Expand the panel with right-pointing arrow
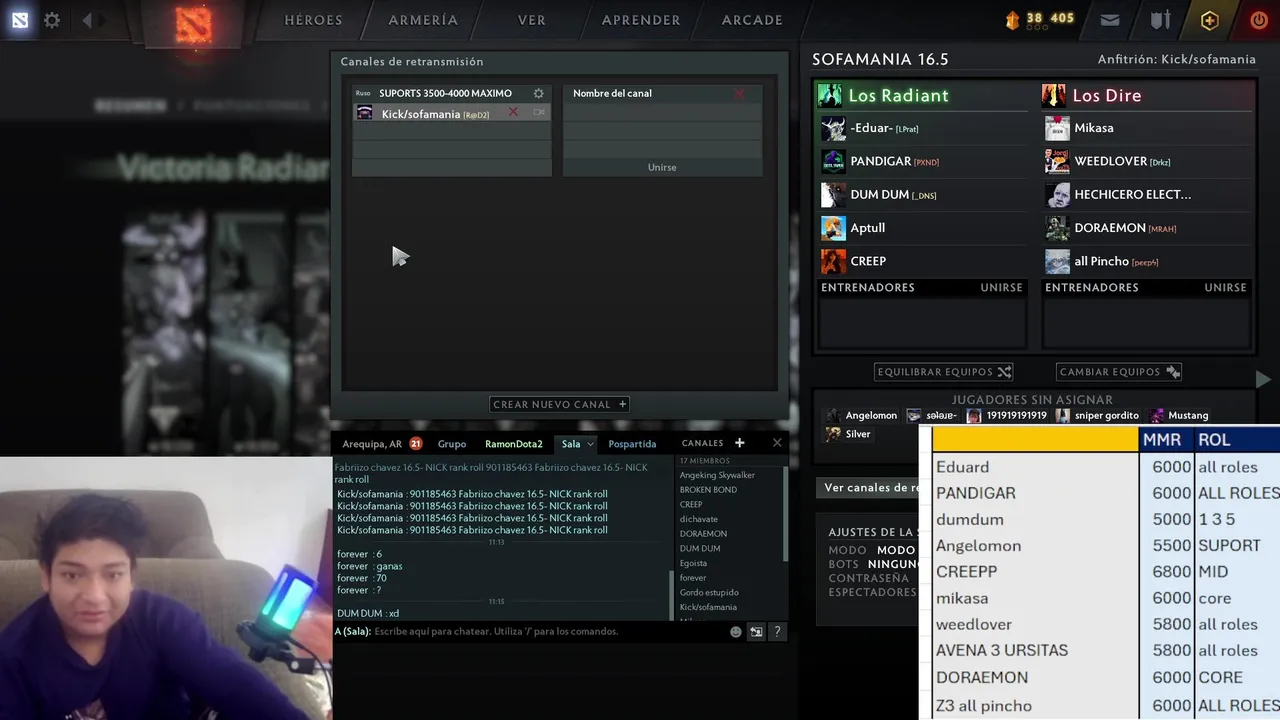This screenshot has height=720, width=1280. click(x=1263, y=380)
